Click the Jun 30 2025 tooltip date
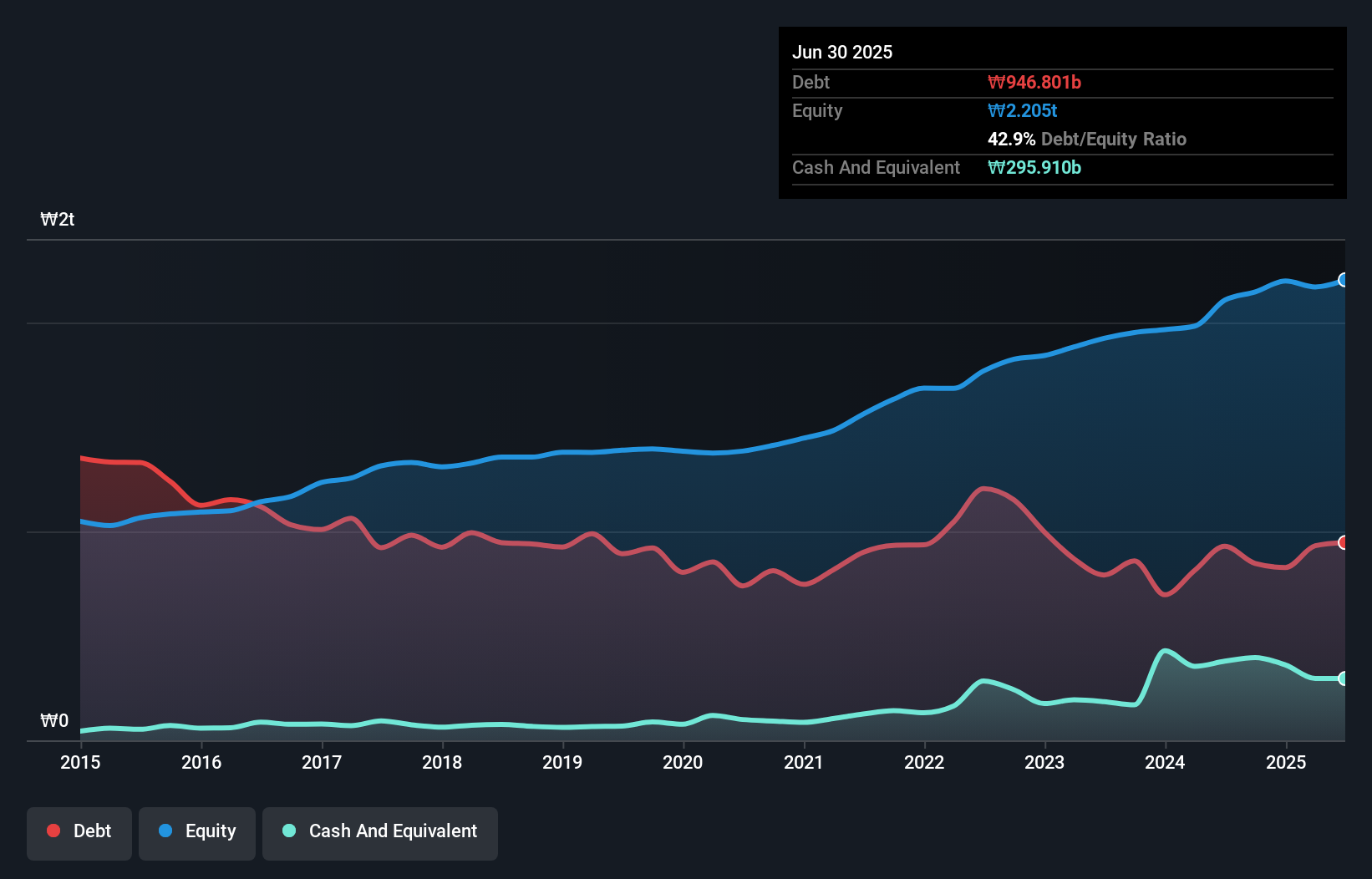 tap(842, 53)
